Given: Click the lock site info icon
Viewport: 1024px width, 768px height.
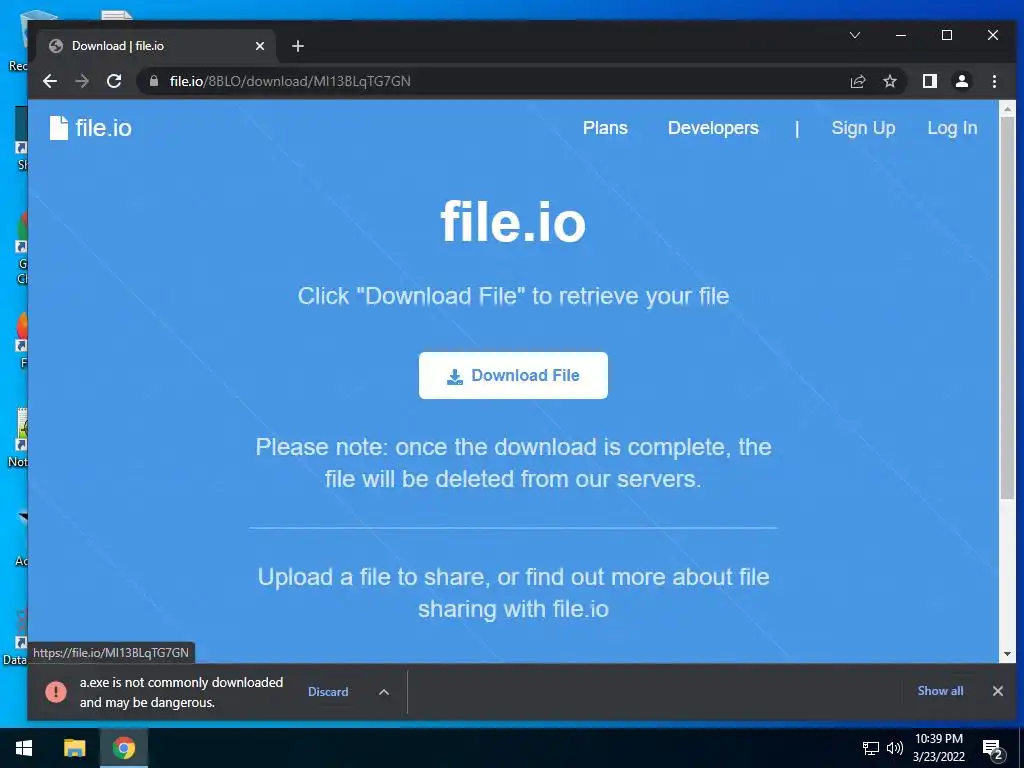Looking at the screenshot, I should [x=154, y=81].
